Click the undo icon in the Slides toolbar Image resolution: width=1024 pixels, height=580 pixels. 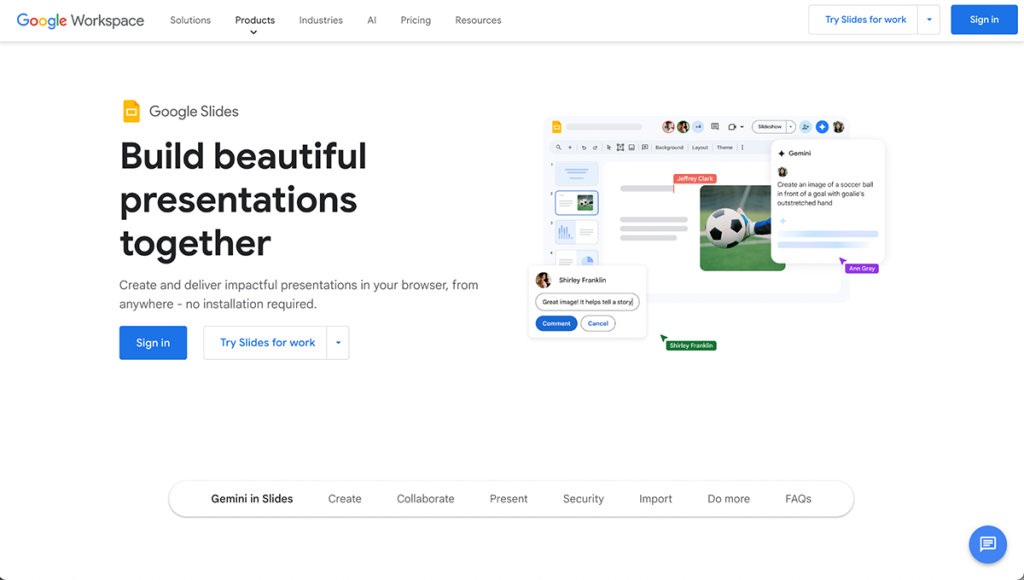(584, 145)
